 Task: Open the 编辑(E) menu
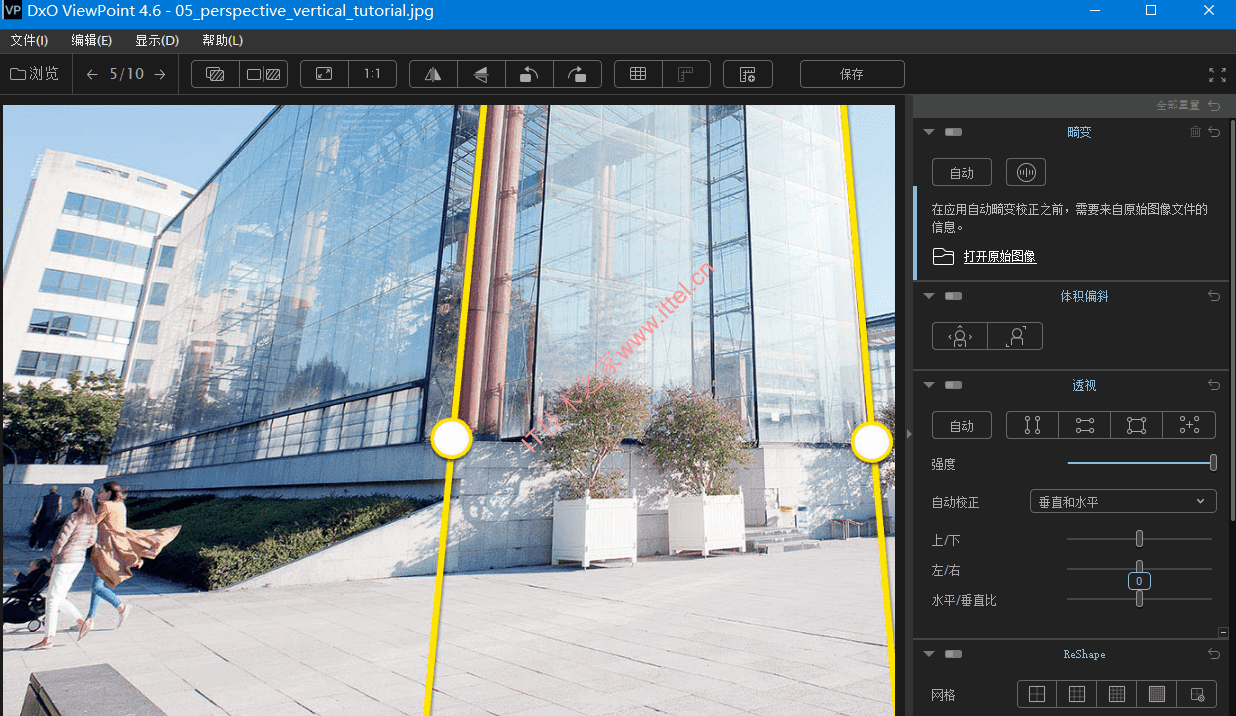pyautogui.click(x=91, y=41)
